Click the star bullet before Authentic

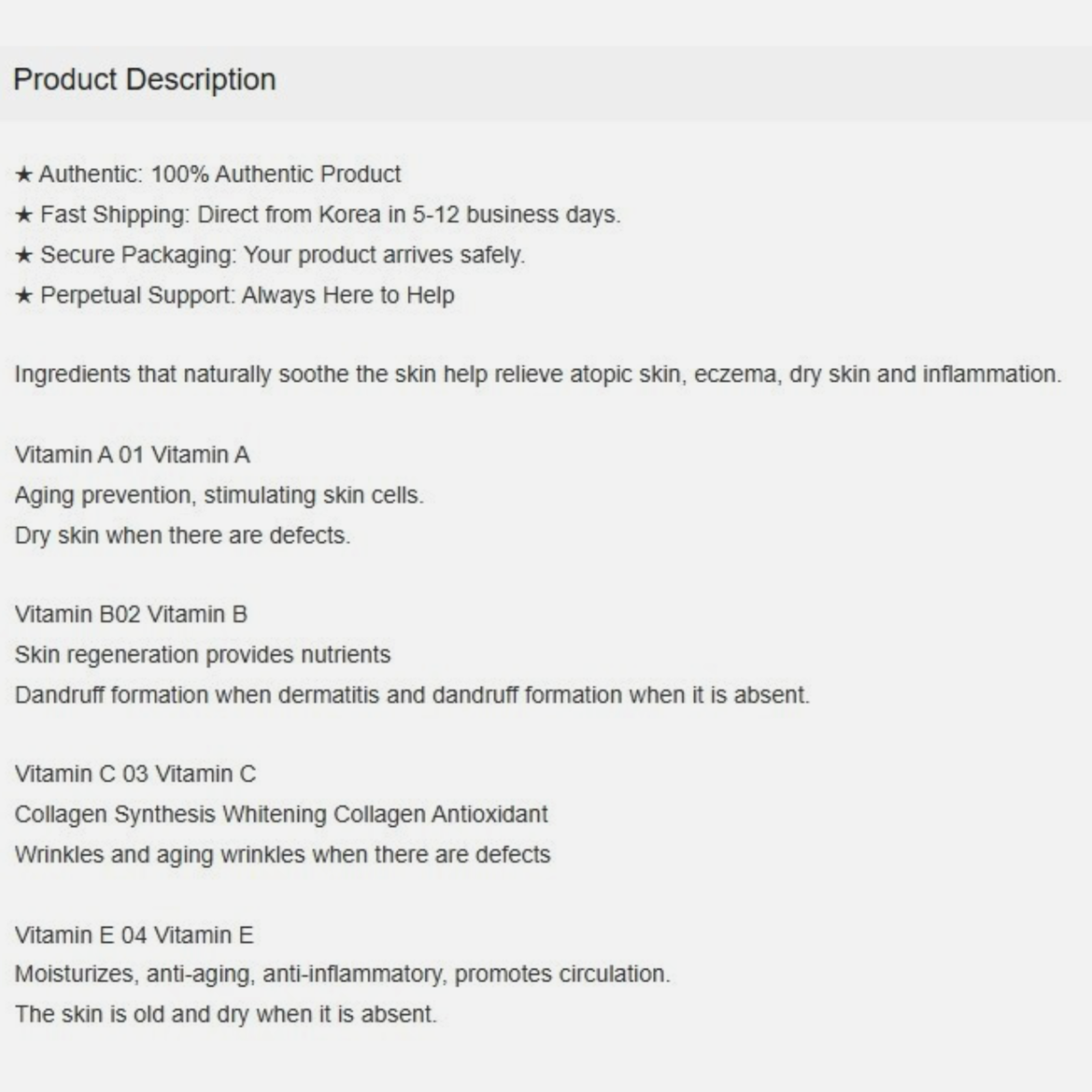point(23,175)
